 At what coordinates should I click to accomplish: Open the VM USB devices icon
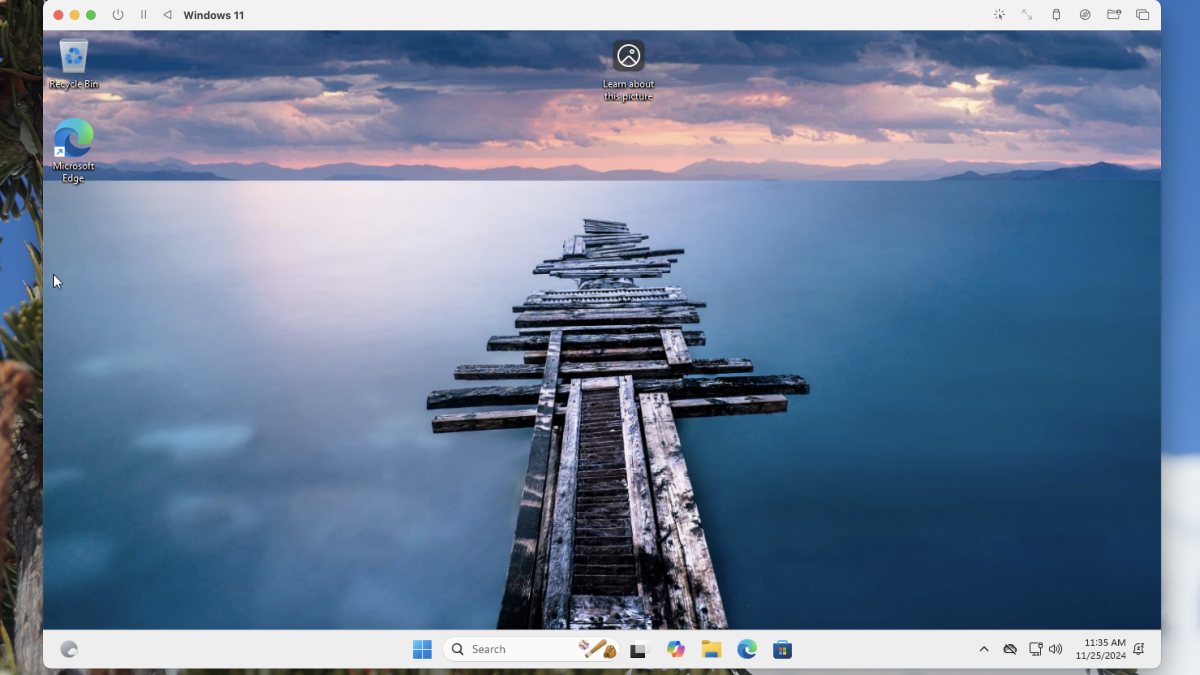(1056, 15)
